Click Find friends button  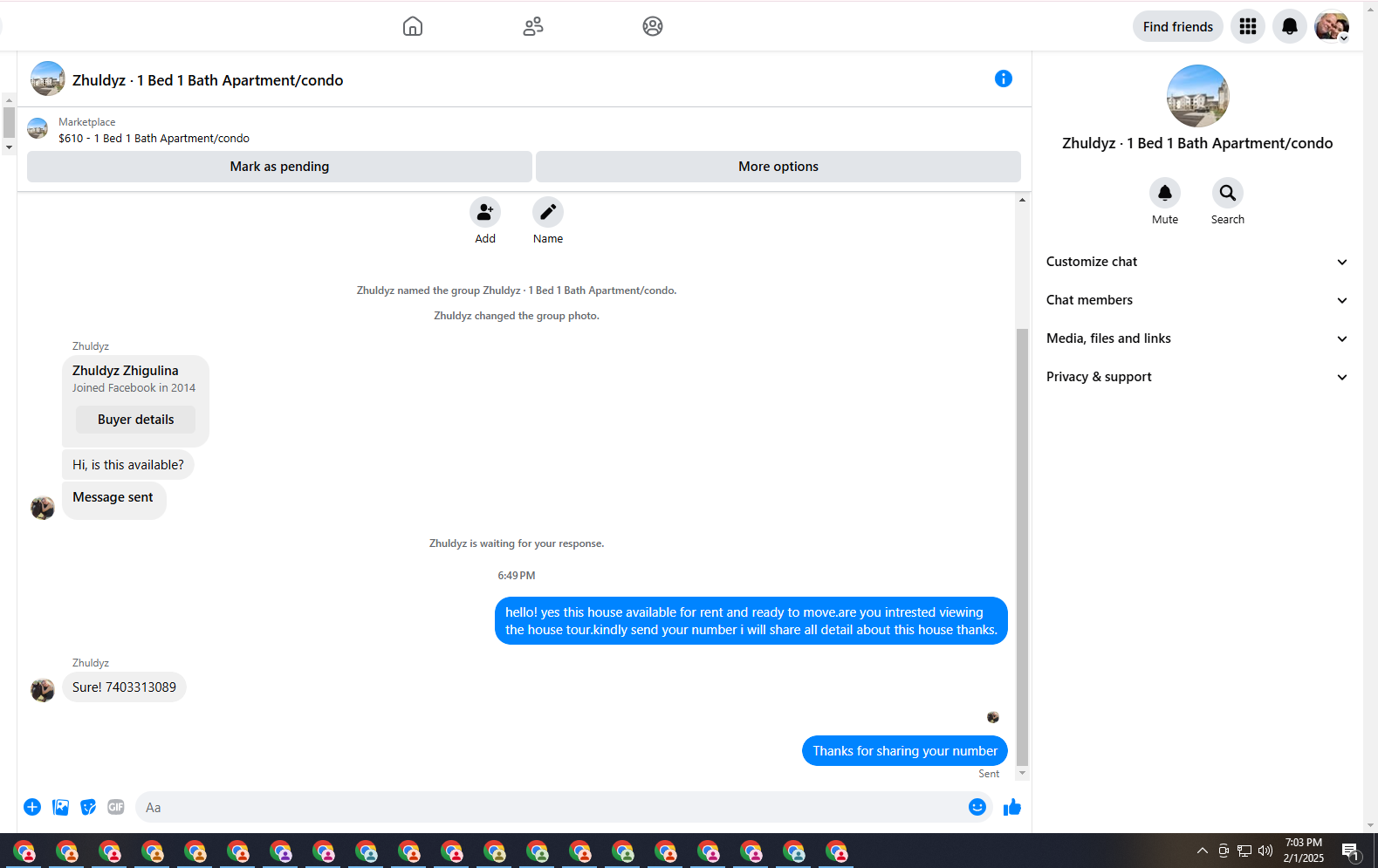(1177, 26)
